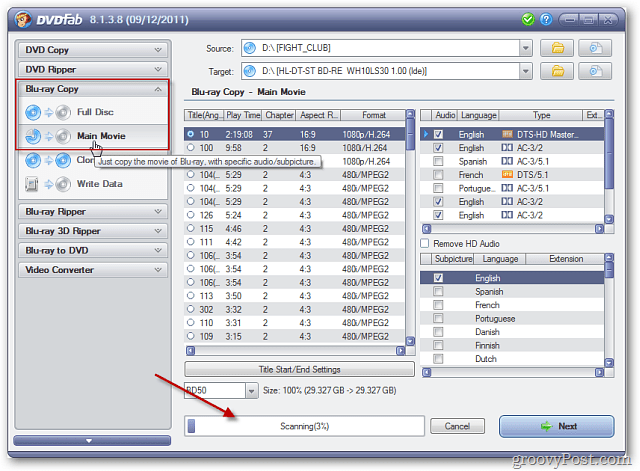Select the Main Movie copy mode
This screenshot has height=471, width=640.
tap(92, 136)
